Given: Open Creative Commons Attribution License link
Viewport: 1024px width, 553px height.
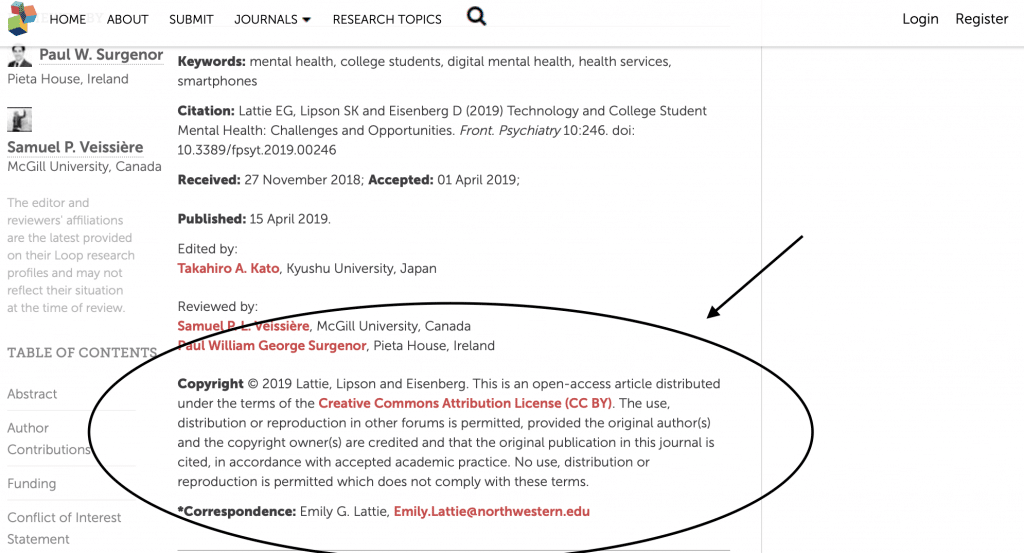Looking at the screenshot, I should click(465, 403).
